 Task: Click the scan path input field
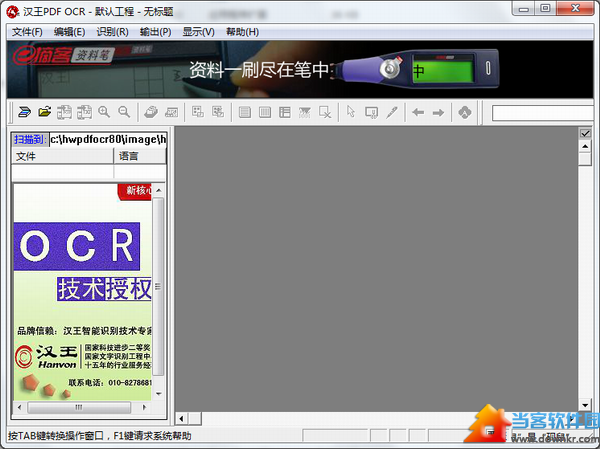(x=108, y=140)
